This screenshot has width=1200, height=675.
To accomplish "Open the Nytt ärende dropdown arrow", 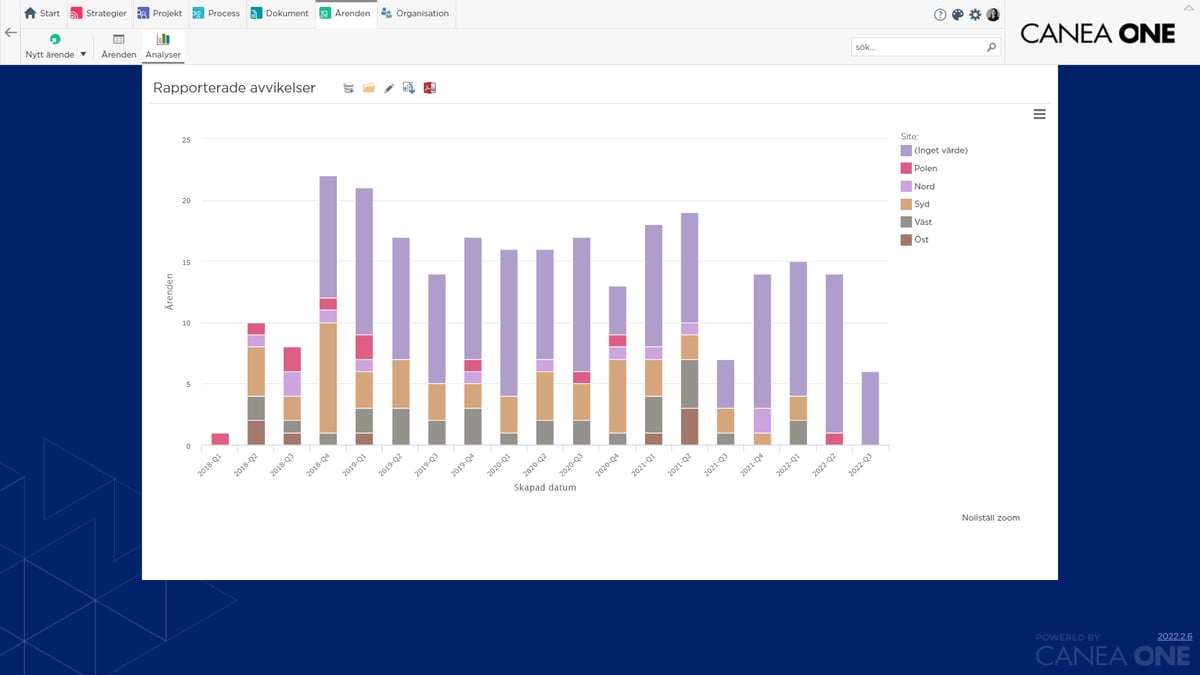I will 82,54.
